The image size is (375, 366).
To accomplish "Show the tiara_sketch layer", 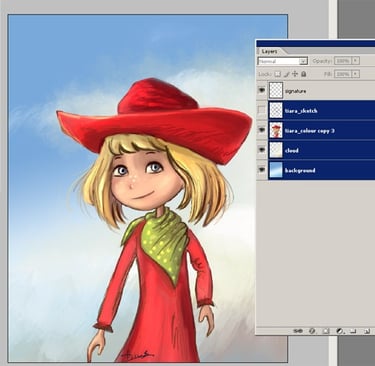I will tap(262, 110).
